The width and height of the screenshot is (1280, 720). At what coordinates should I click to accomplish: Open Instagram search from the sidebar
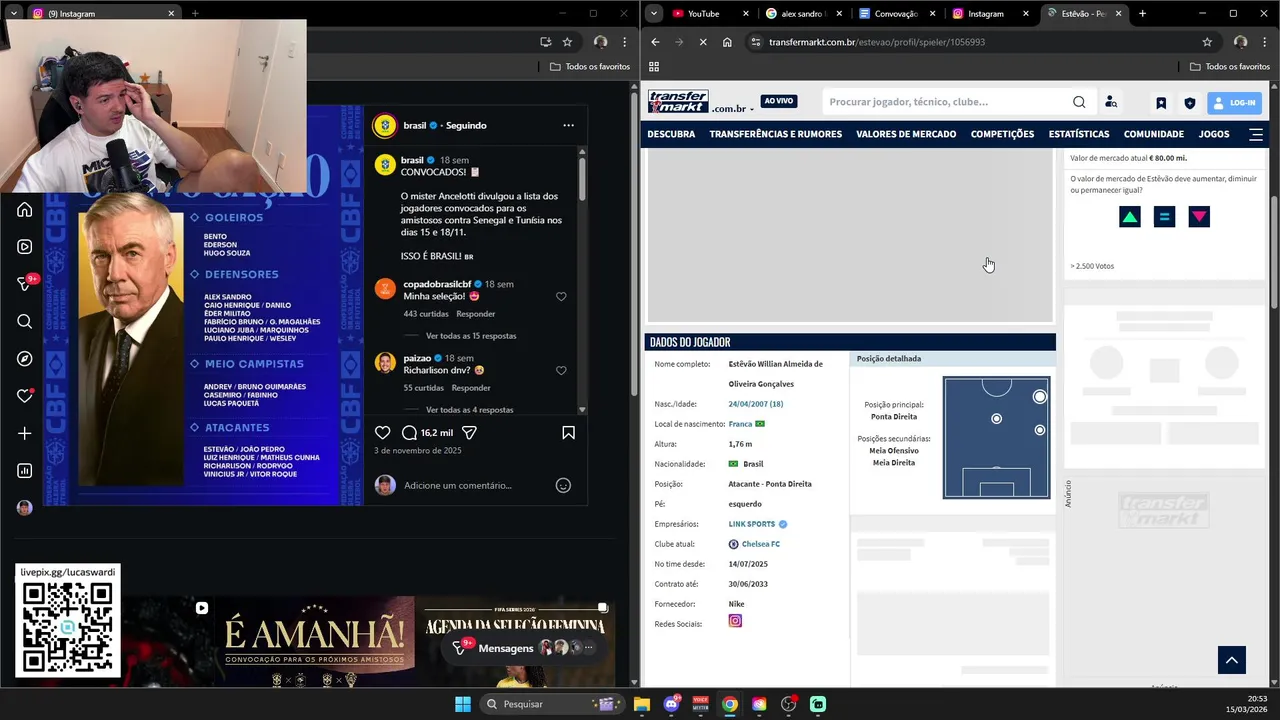click(x=25, y=321)
